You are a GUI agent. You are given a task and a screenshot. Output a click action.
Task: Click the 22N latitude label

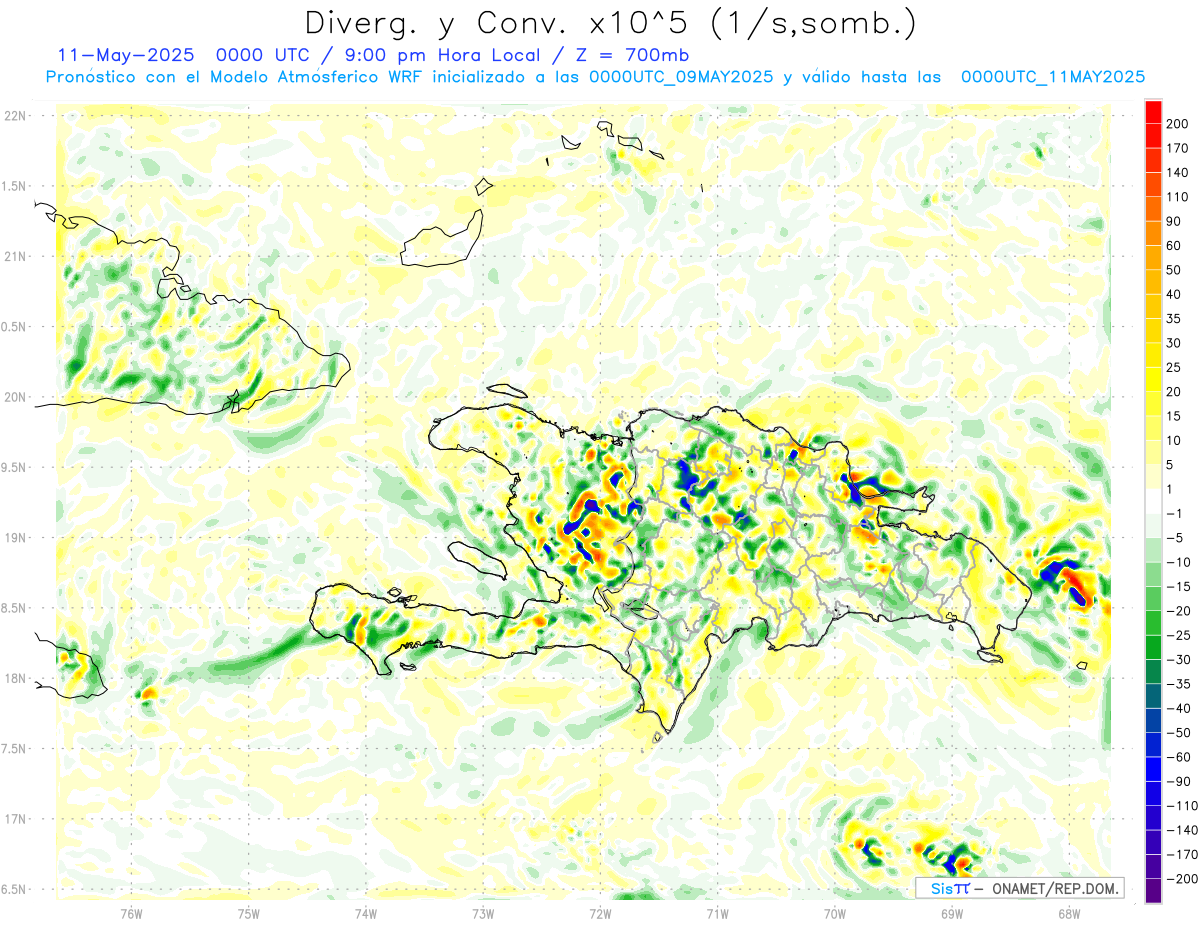click(x=15, y=116)
